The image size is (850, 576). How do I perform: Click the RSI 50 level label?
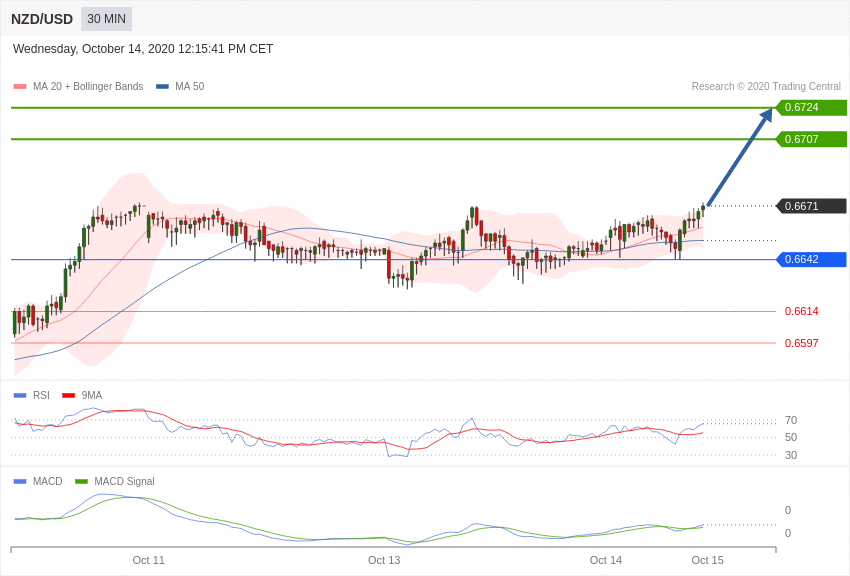click(x=791, y=437)
